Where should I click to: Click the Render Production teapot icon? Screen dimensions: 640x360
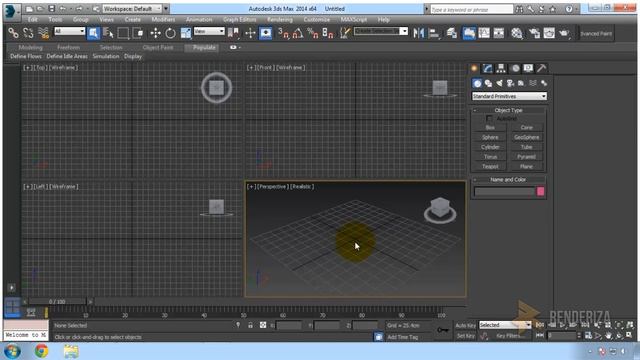tap(564, 33)
